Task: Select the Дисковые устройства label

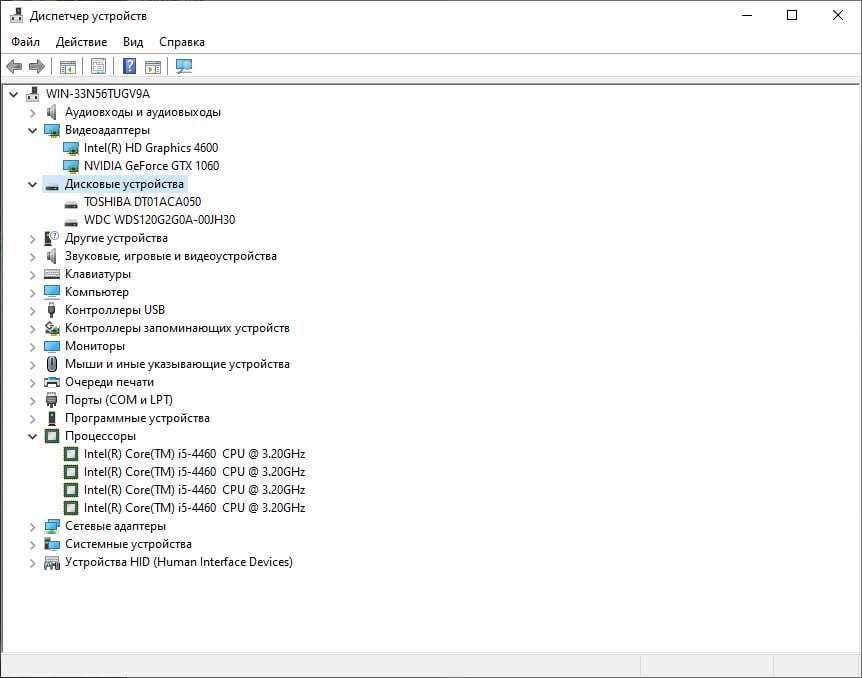Action: [124, 184]
